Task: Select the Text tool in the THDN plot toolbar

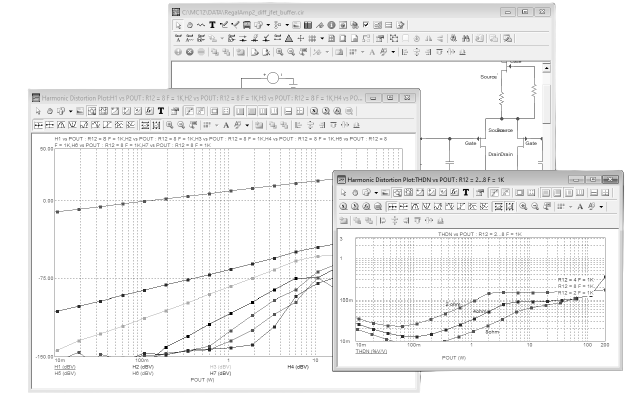Action: (x=466, y=192)
